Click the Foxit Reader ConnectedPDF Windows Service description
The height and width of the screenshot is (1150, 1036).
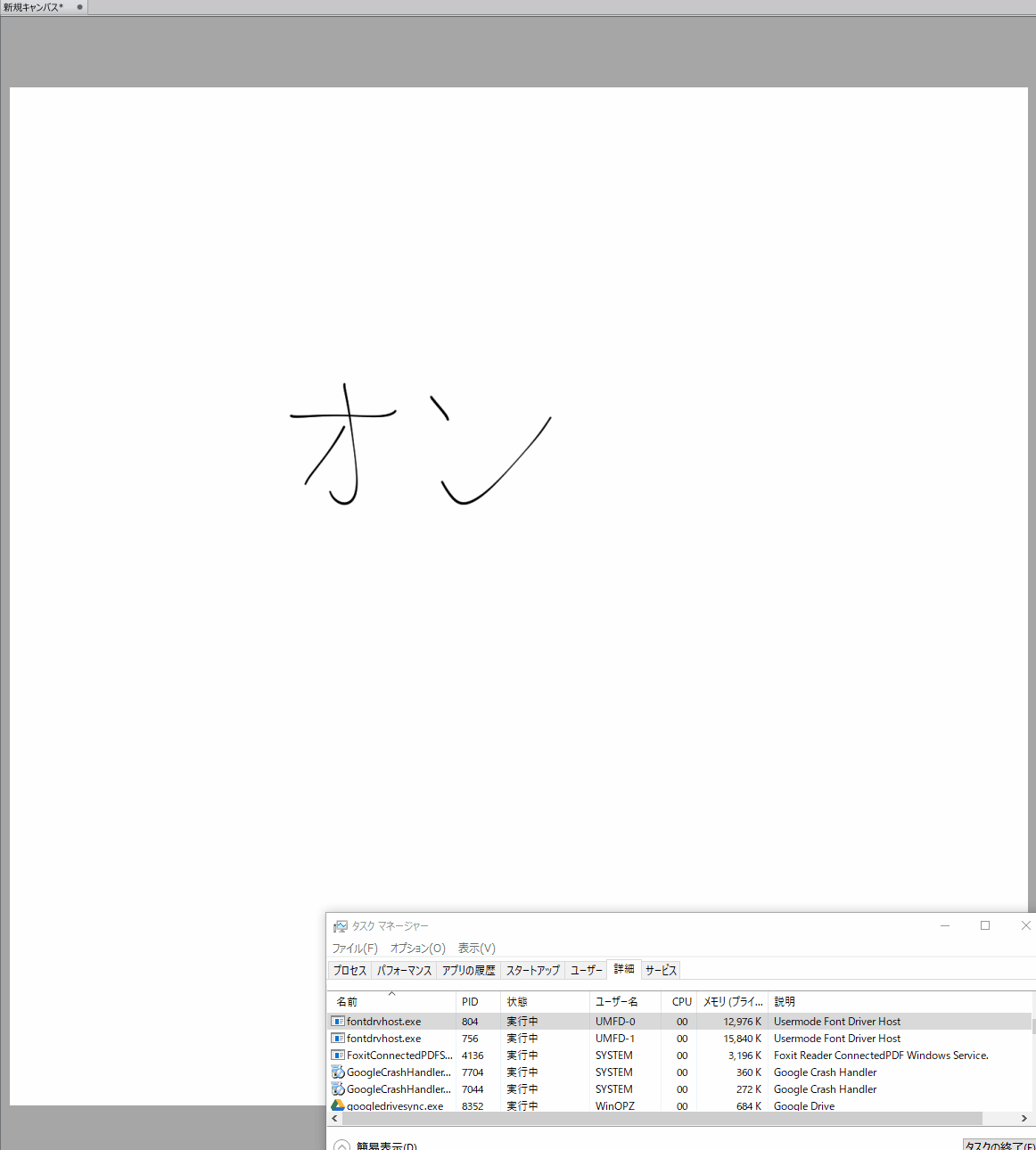881,1056
